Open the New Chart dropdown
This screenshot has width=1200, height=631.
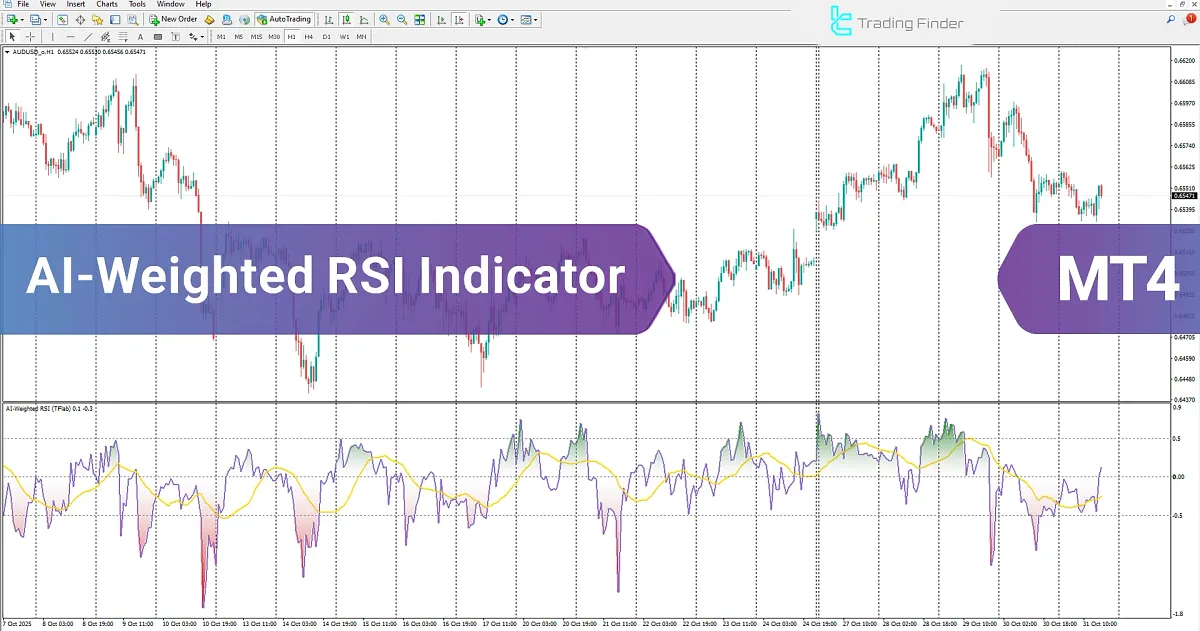pyautogui.click(x=22, y=19)
